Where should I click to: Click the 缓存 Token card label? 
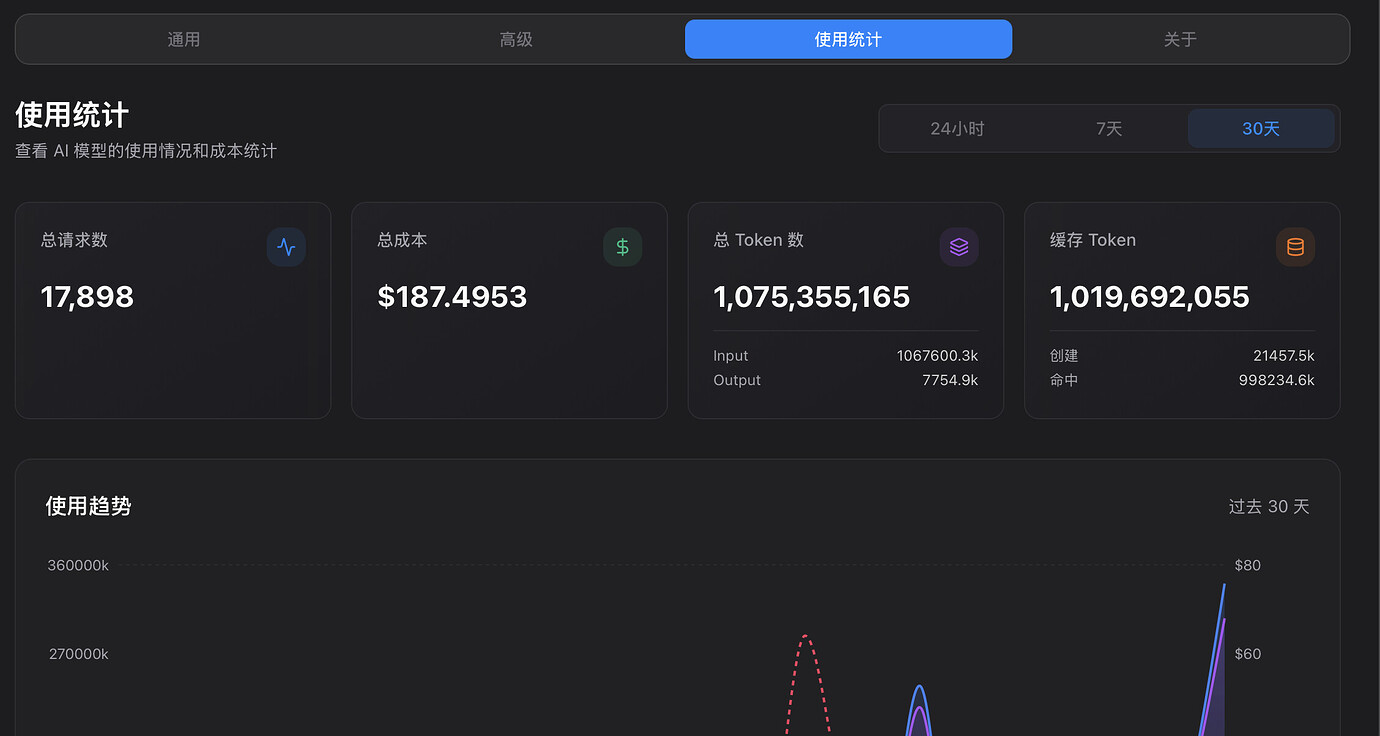(1093, 240)
